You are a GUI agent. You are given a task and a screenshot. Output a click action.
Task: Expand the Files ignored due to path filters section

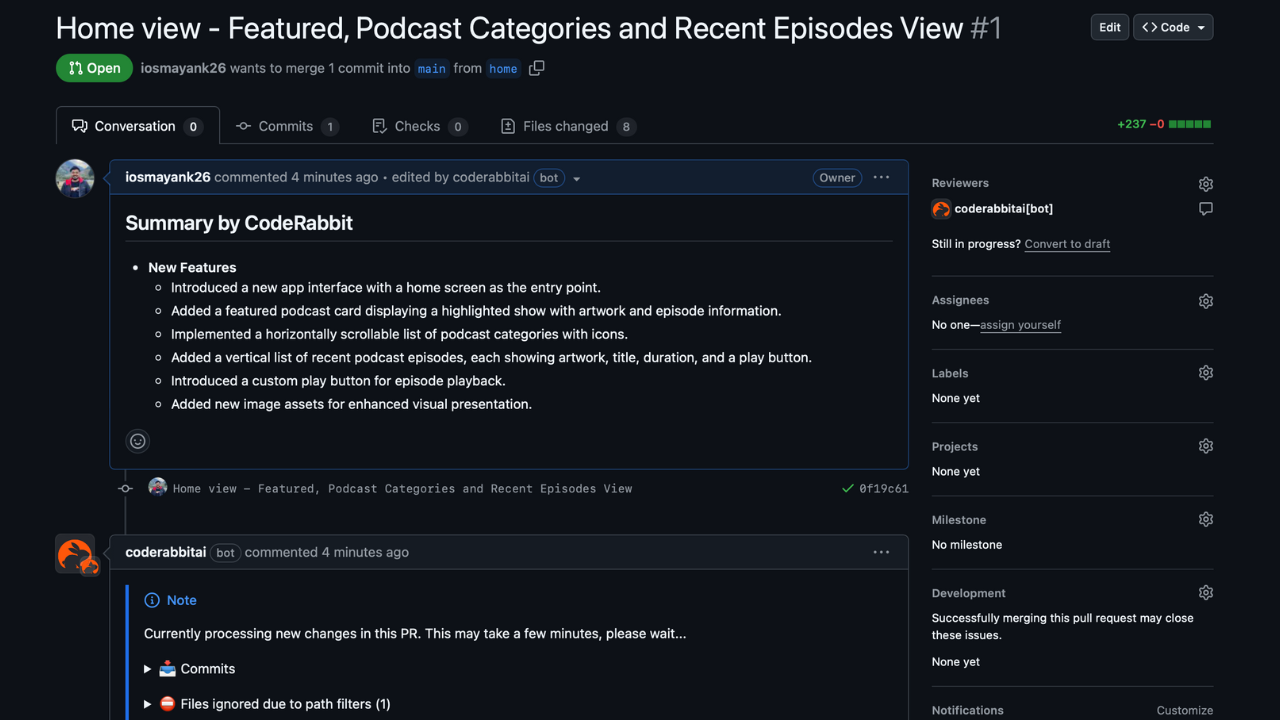(x=267, y=704)
